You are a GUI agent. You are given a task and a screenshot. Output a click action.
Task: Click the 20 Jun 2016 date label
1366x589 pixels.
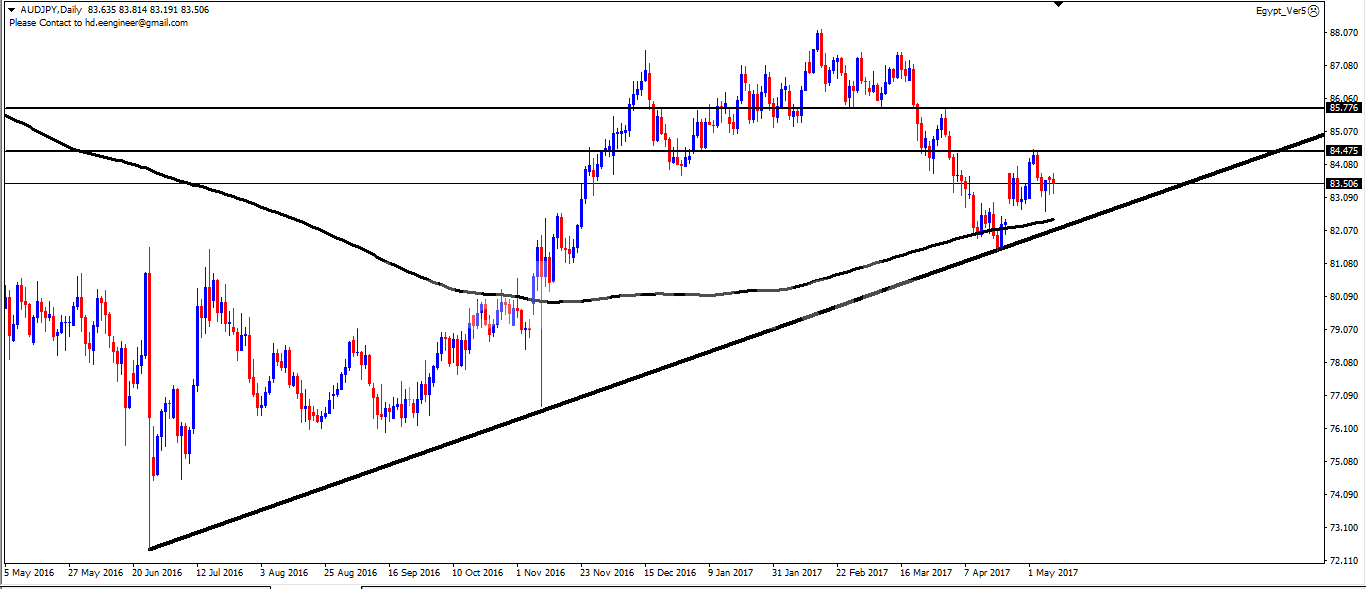coord(158,574)
